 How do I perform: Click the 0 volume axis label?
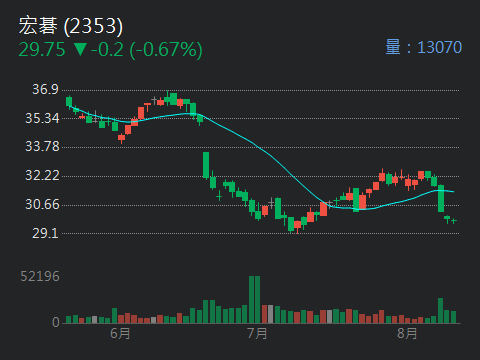tap(56, 322)
